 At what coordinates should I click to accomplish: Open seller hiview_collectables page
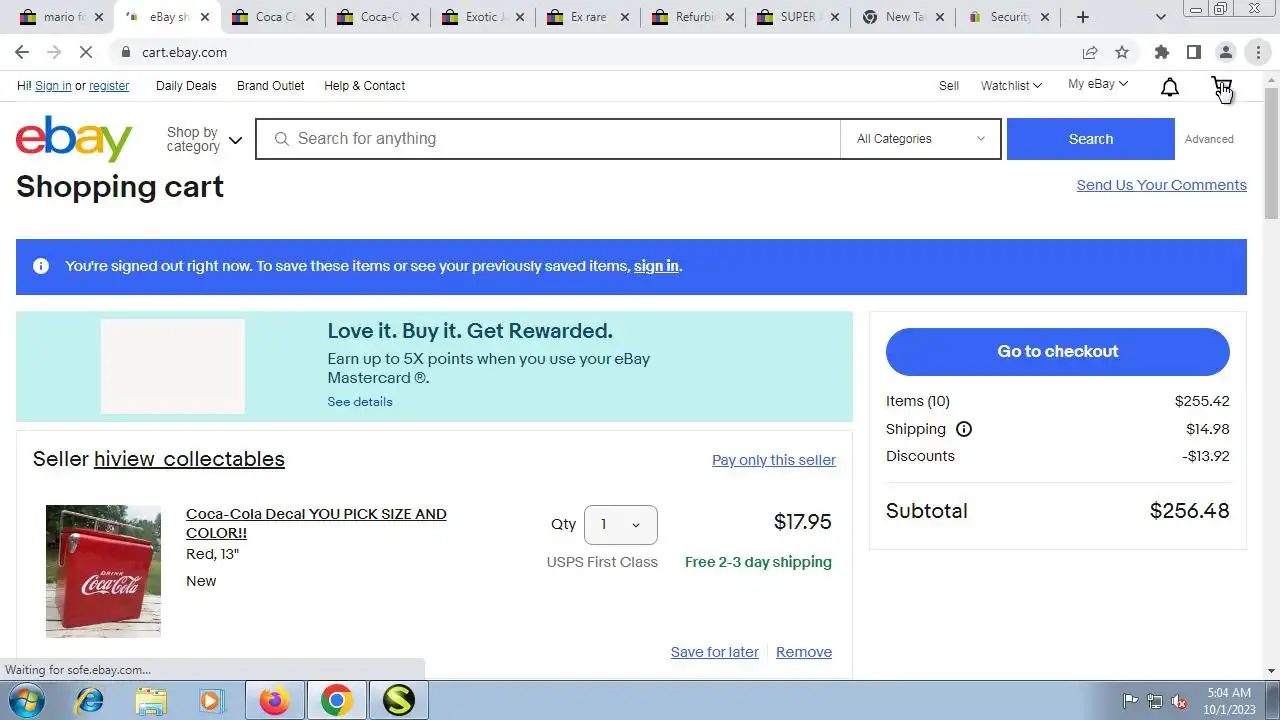[189, 459]
